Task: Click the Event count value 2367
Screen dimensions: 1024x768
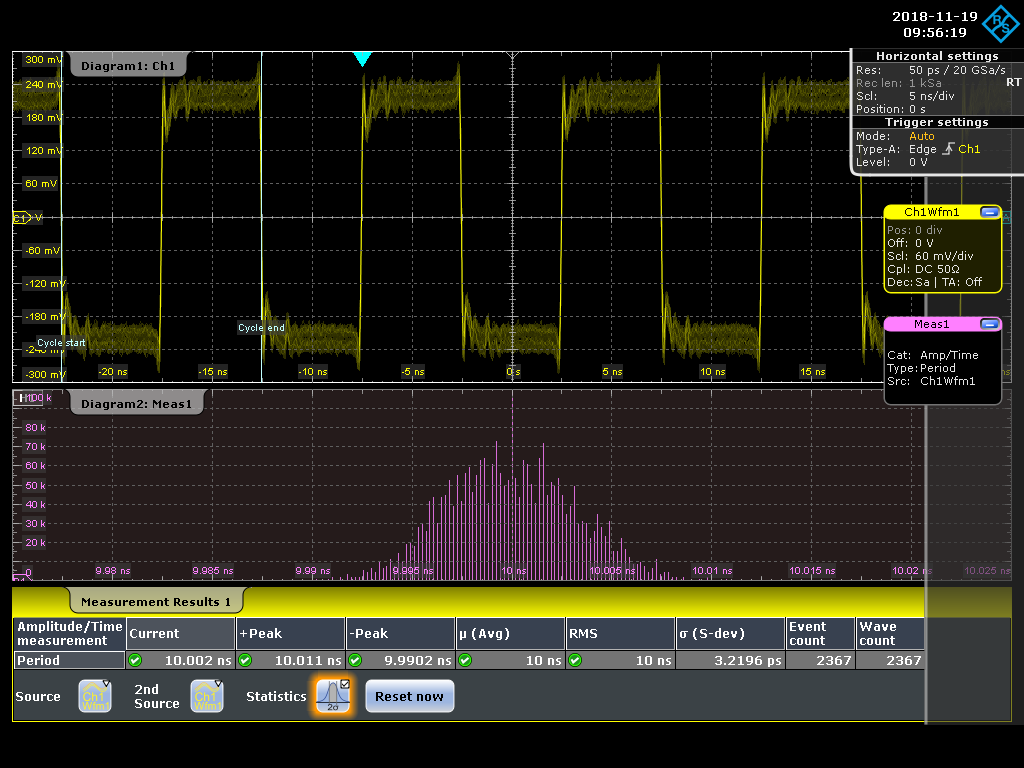Action: 834,660
